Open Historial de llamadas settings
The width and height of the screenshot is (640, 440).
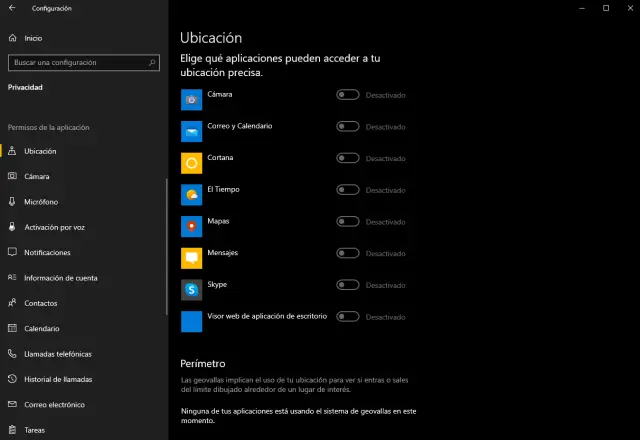click(x=58, y=379)
